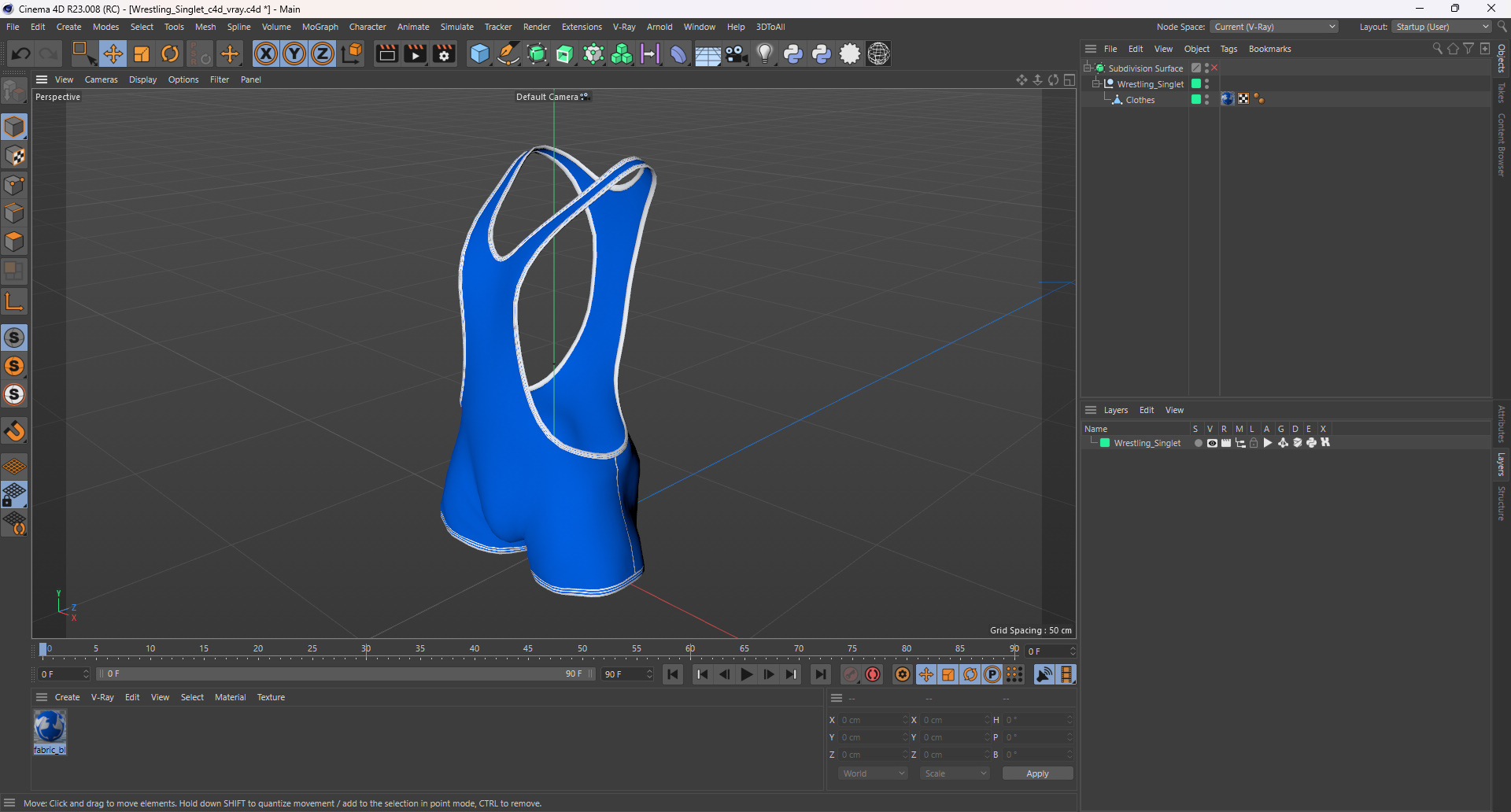This screenshot has height=812, width=1511.
Task: Collapse Wrestling_Singlet object tree node
Action: [x=1095, y=83]
